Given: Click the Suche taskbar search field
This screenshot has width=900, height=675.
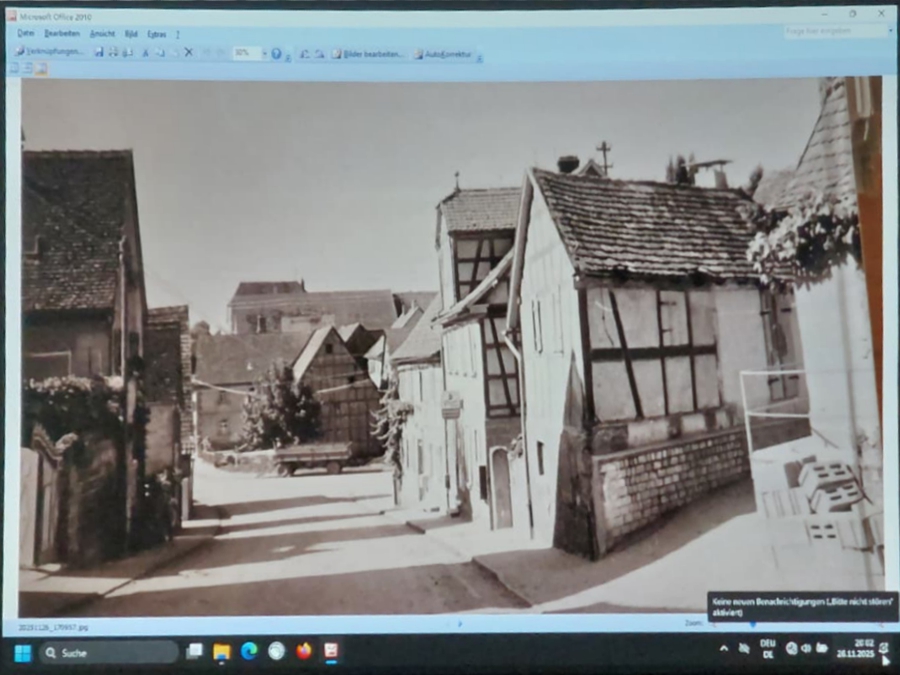Looking at the screenshot, I should (x=108, y=652).
